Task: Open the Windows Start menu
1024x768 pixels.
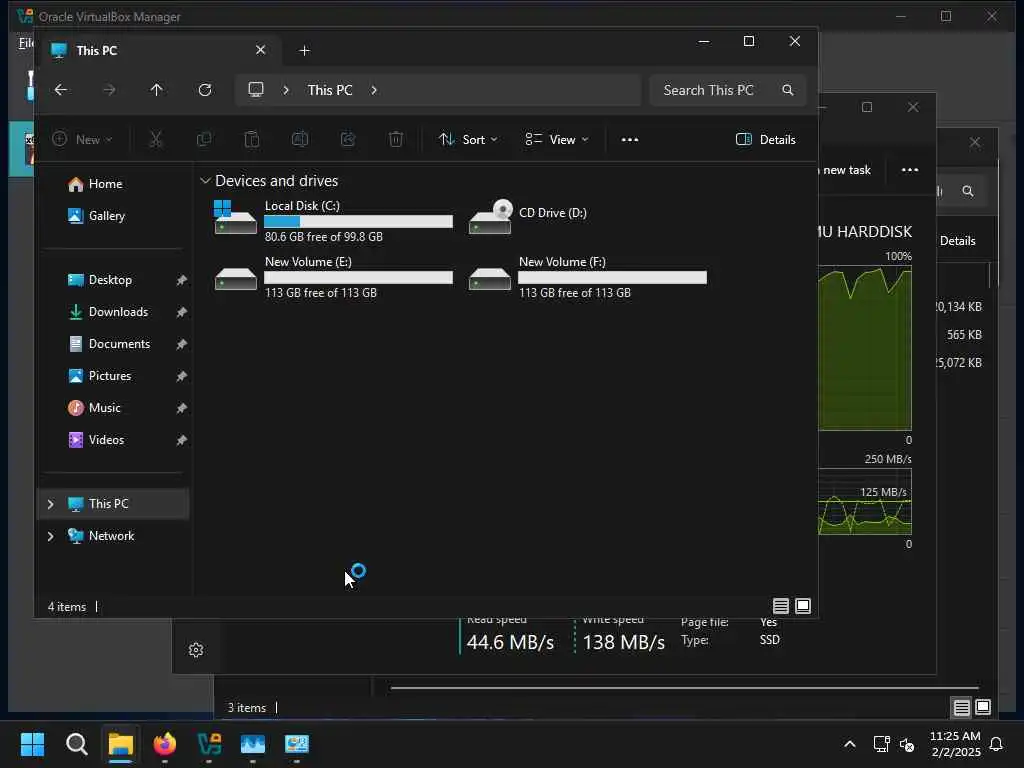Action: (32, 744)
